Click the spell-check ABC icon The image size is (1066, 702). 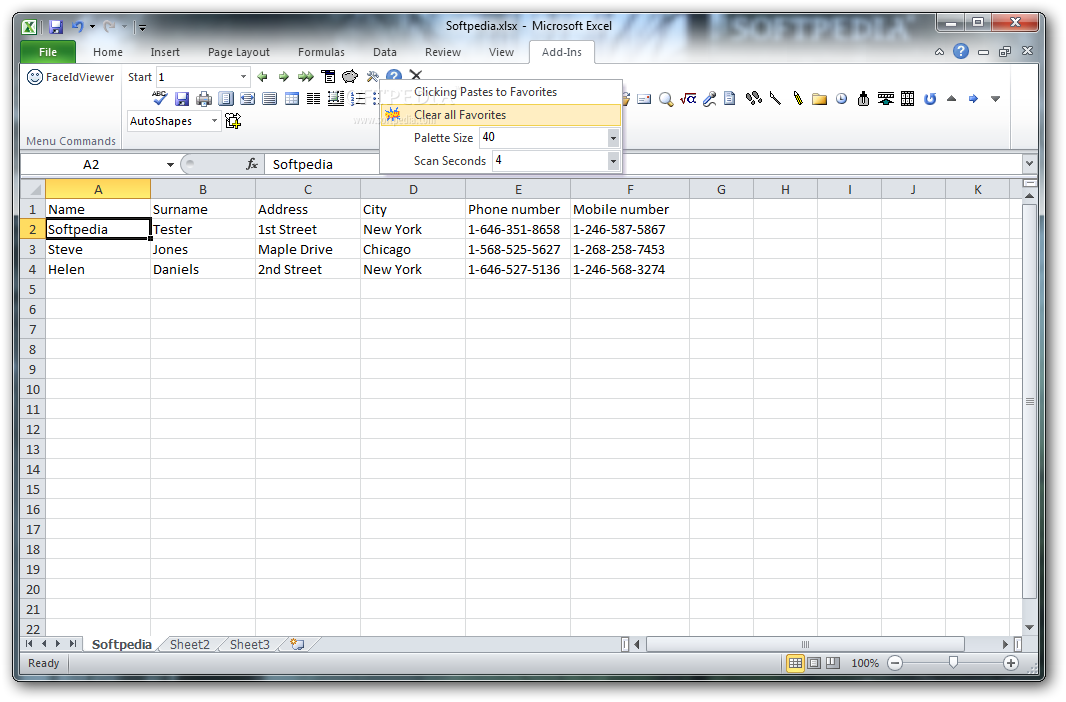click(160, 99)
